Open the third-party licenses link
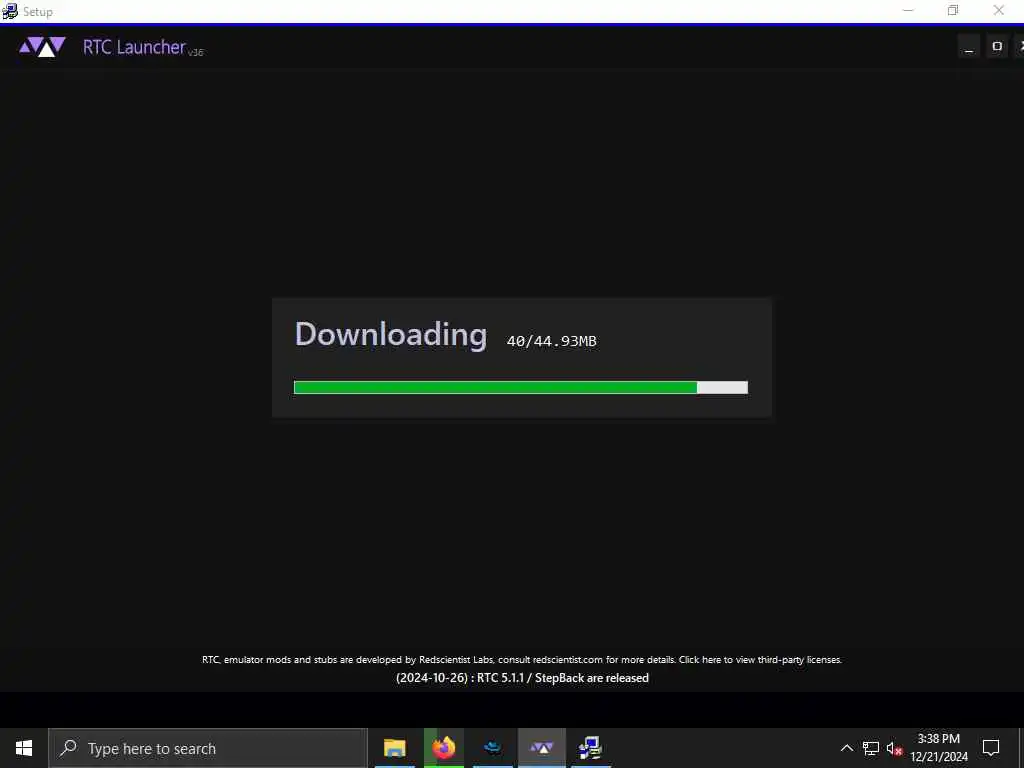 click(760, 660)
